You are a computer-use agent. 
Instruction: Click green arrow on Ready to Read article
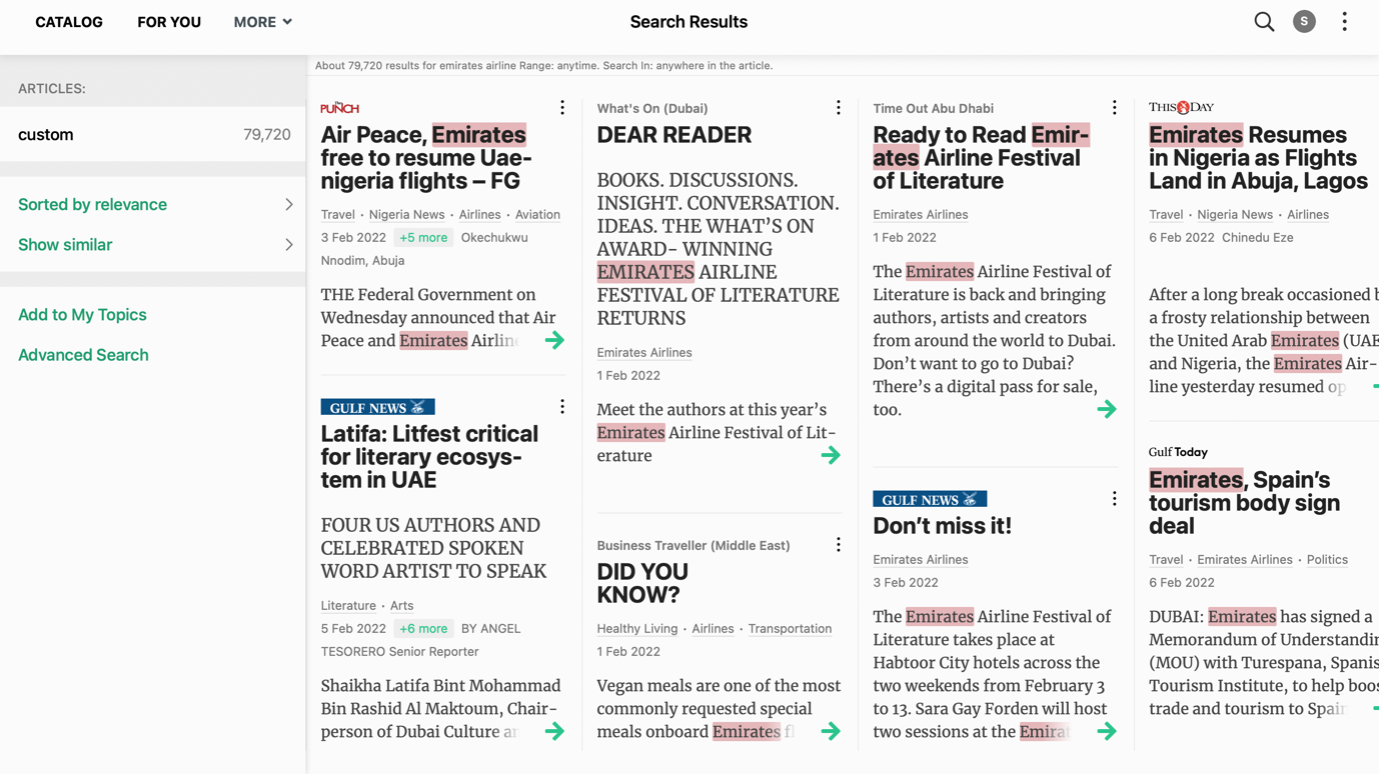point(1107,410)
